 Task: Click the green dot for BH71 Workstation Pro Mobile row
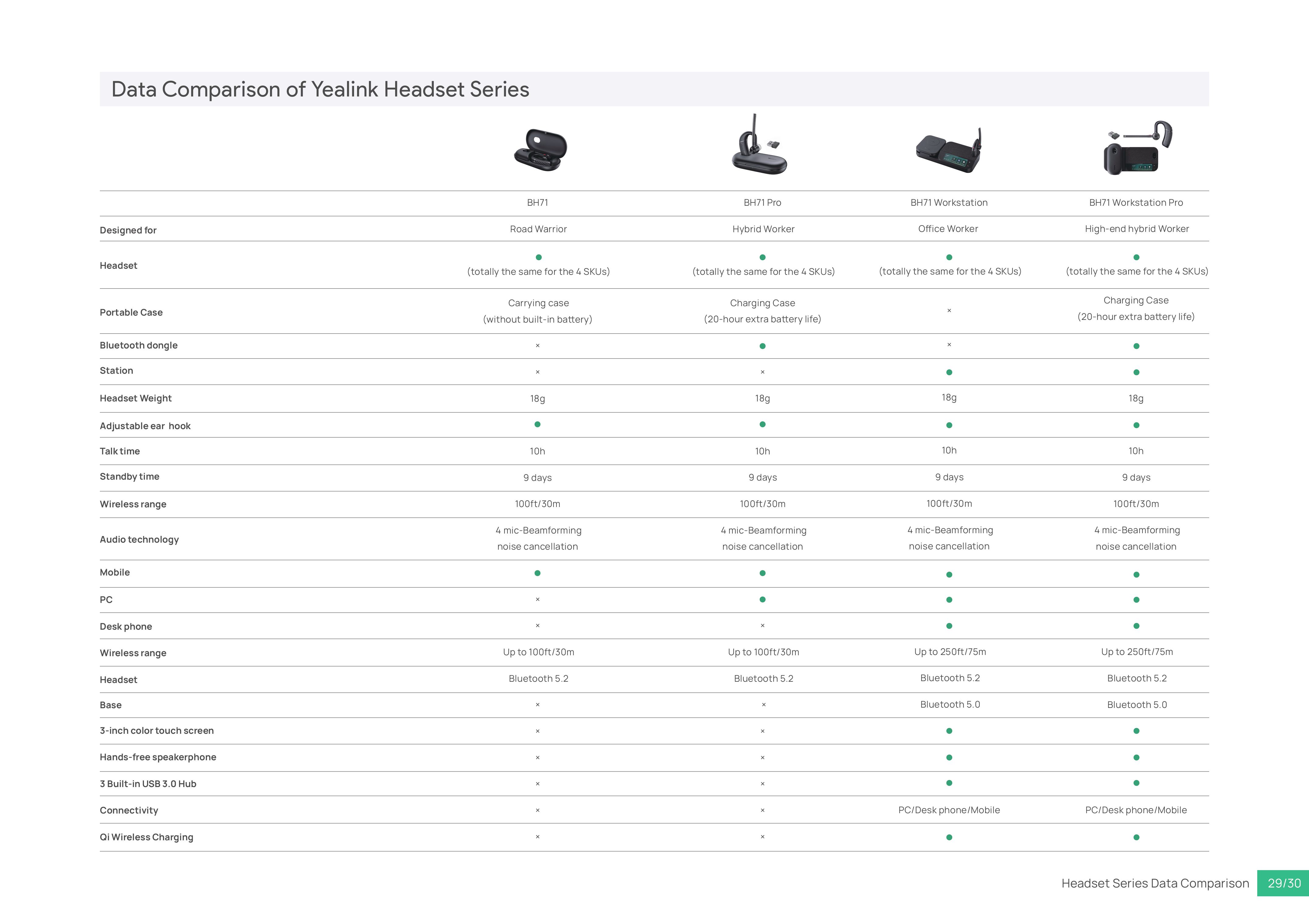1136,575
